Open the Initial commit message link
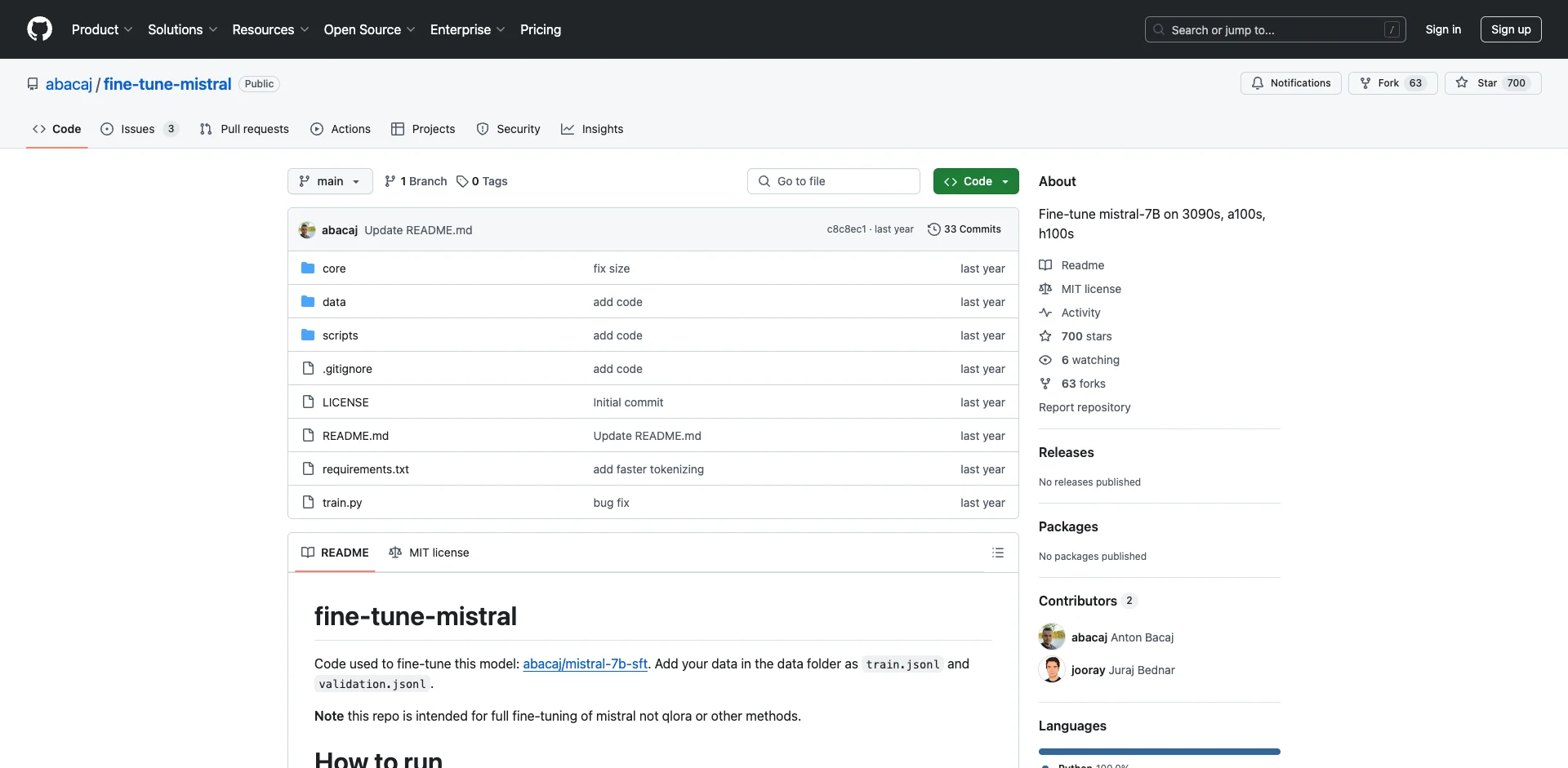The height and width of the screenshot is (768, 1568). tap(628, 402)
